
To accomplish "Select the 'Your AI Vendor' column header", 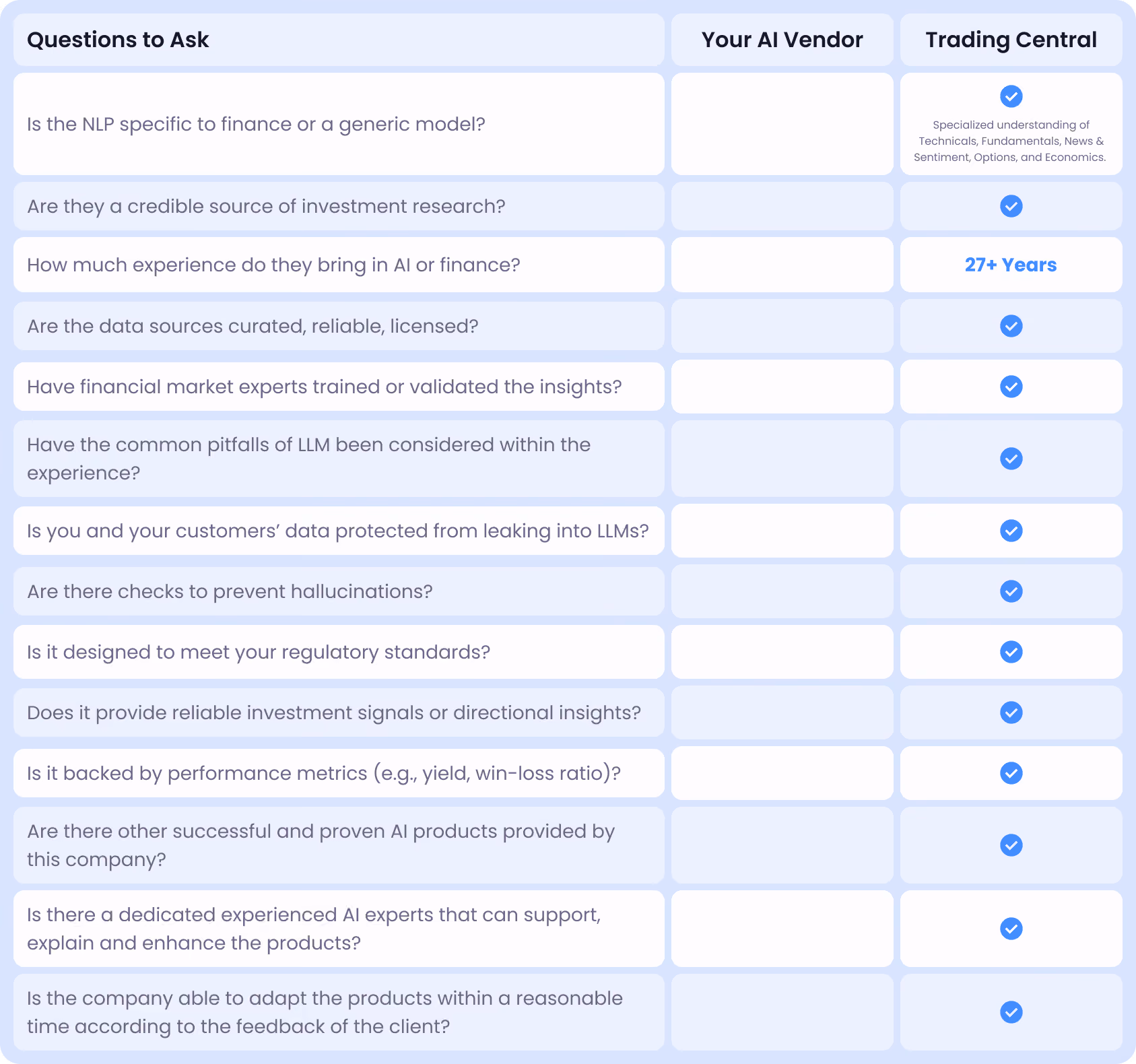I will pyautogui.click(x=782, y=40).
